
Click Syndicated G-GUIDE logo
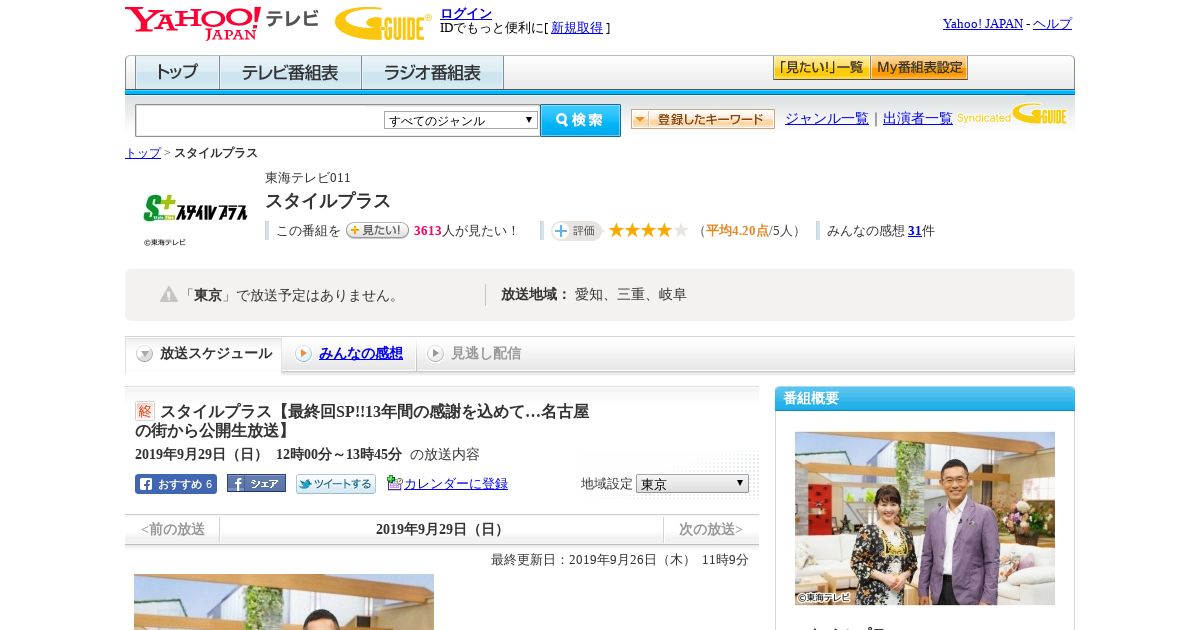pyautogui.click(x=1012, y=114)
